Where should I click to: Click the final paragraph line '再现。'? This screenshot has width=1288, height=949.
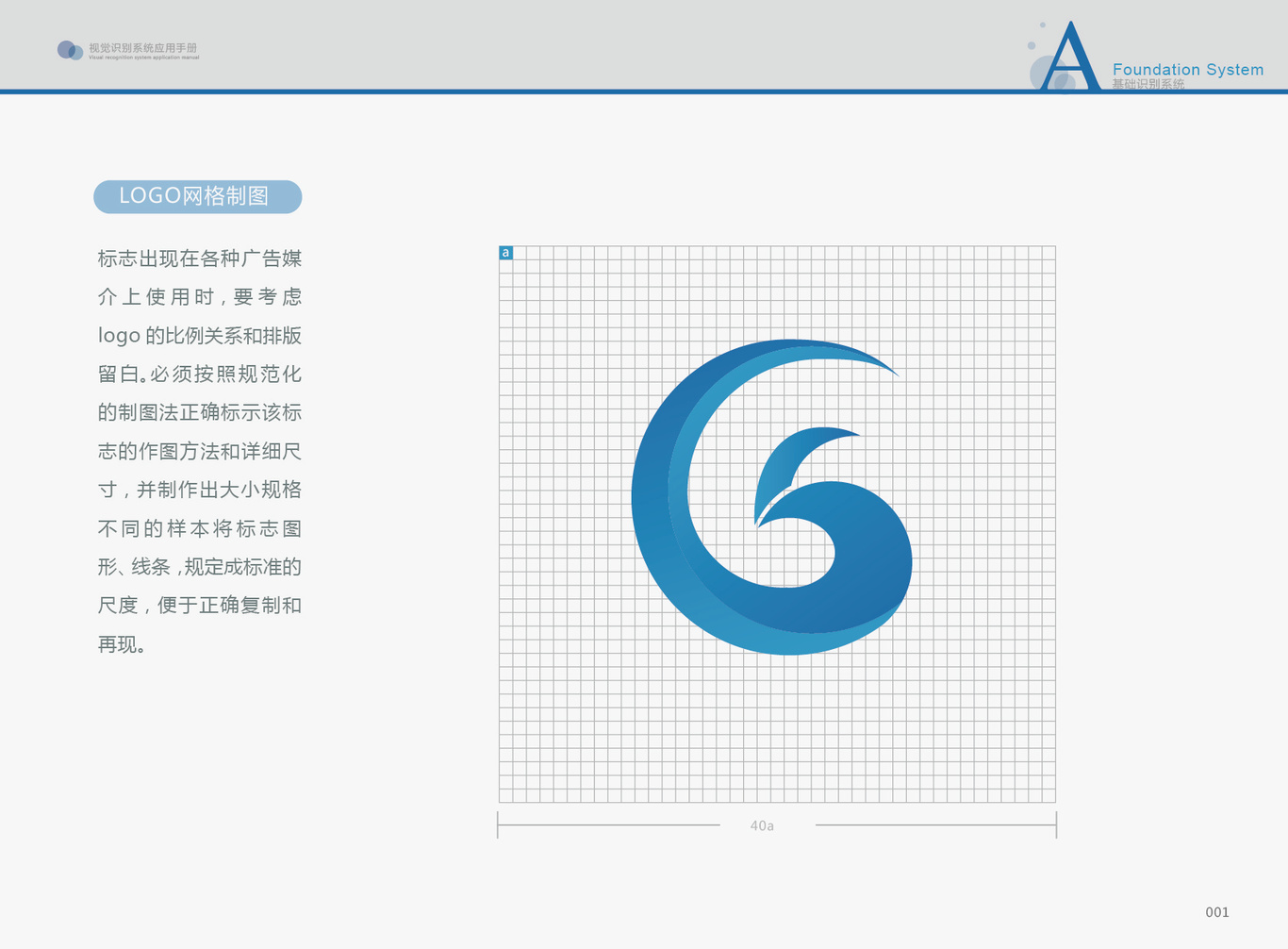pos(122,644)
